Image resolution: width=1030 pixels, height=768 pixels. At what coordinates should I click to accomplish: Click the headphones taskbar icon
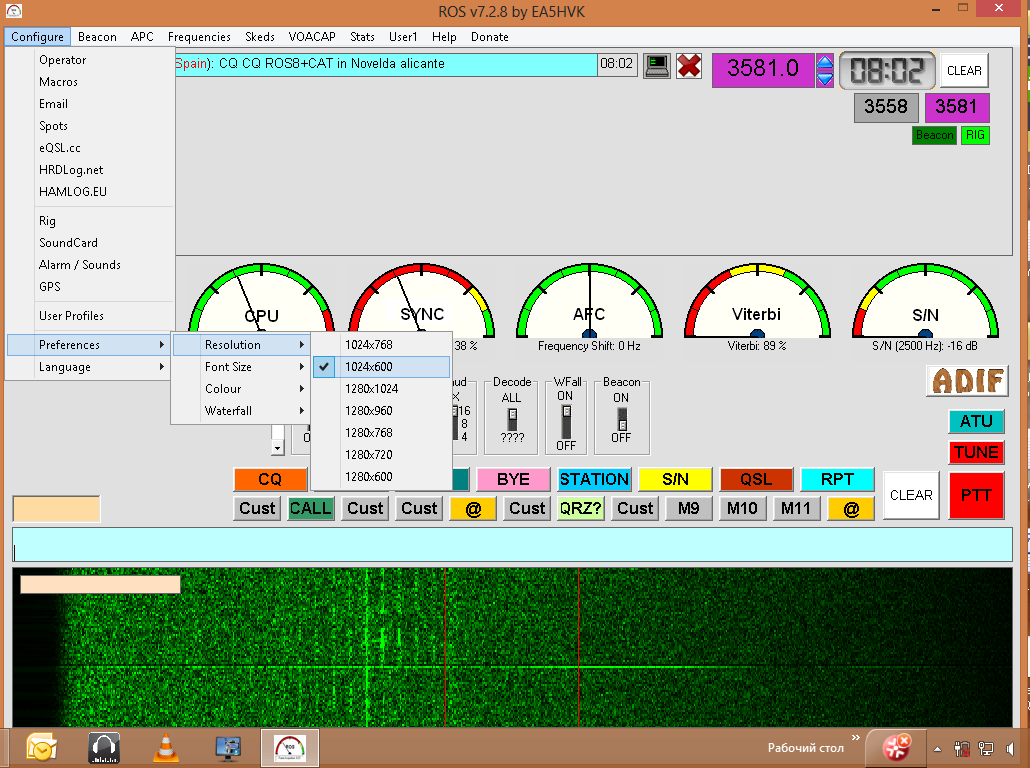coord(104,747)
